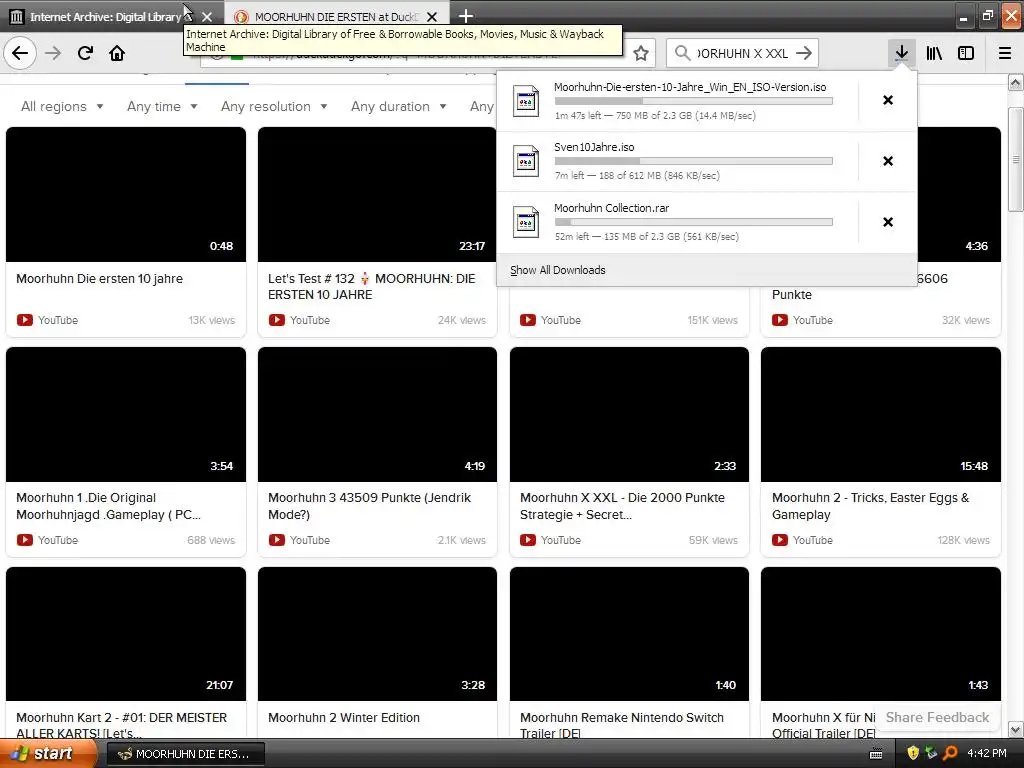Image resolution: width=1024 pixels, height=768 pixels.
Task: Open the 3:28 video thumbnail
Action: (377, 634)
